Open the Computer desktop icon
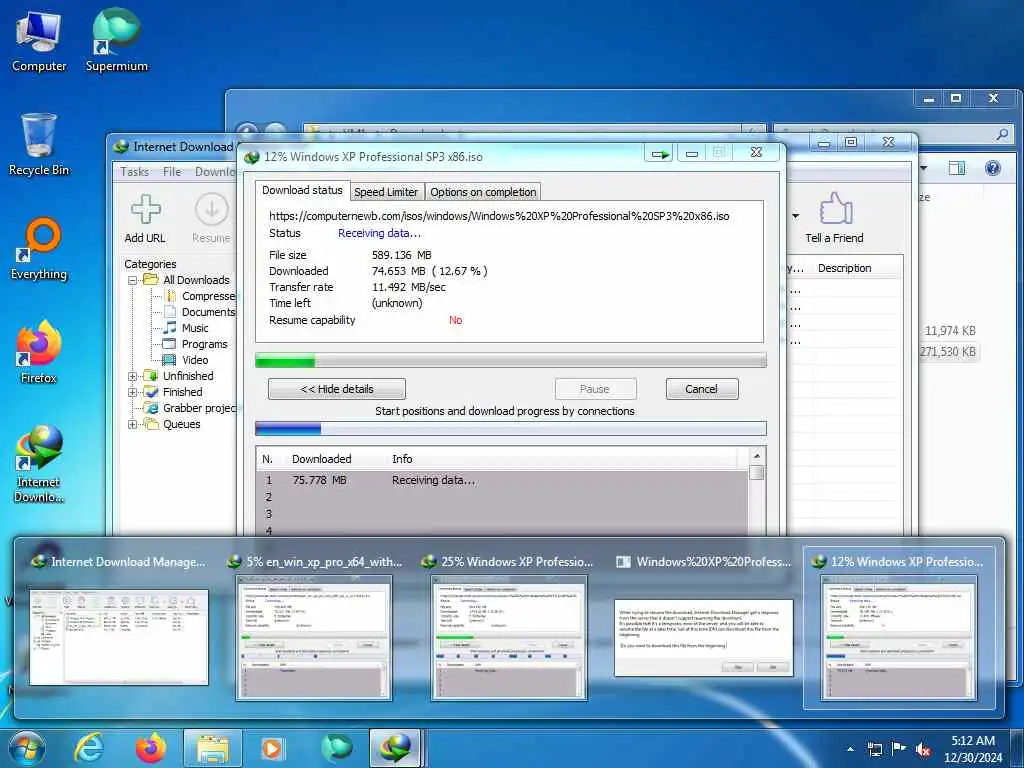 click(x=39, y=41)
